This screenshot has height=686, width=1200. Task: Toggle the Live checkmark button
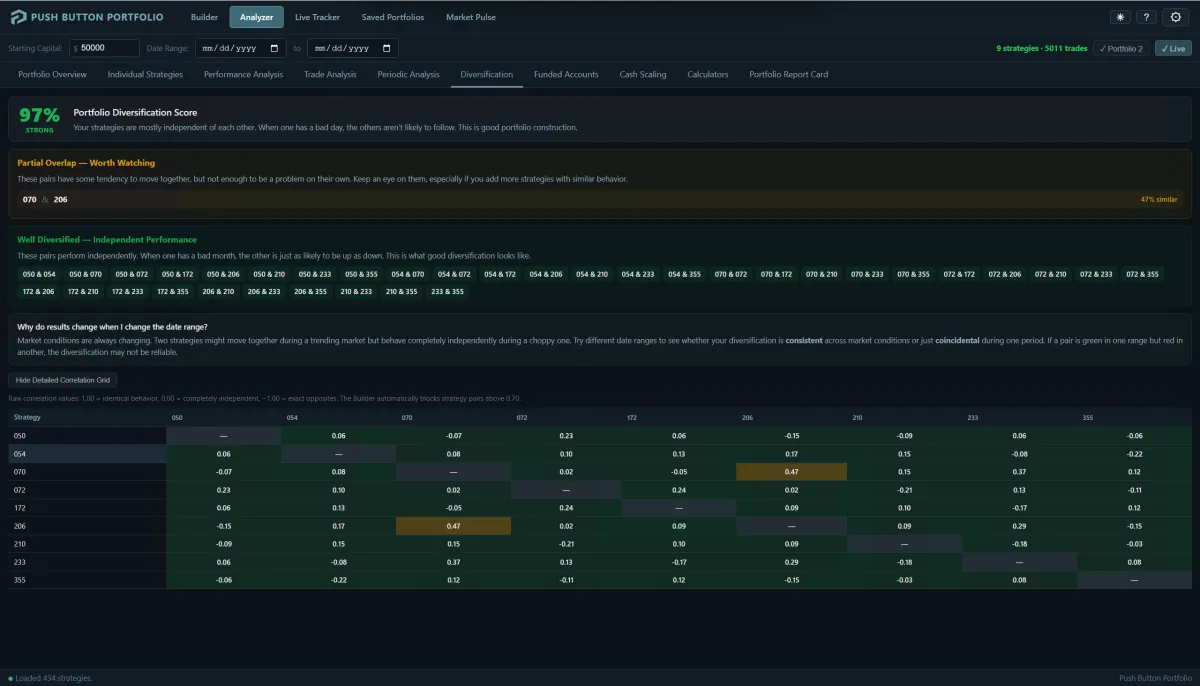pyautogui.click(x=1172, y=48)
